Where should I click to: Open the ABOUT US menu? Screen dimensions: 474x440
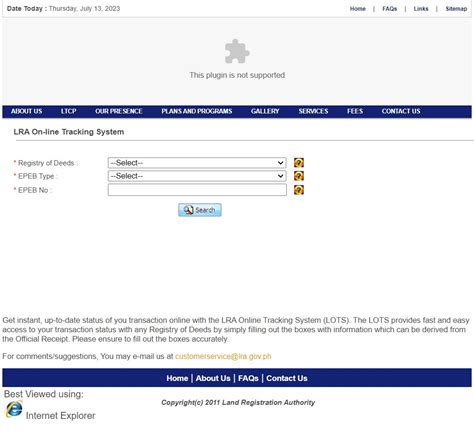[27, 111]
